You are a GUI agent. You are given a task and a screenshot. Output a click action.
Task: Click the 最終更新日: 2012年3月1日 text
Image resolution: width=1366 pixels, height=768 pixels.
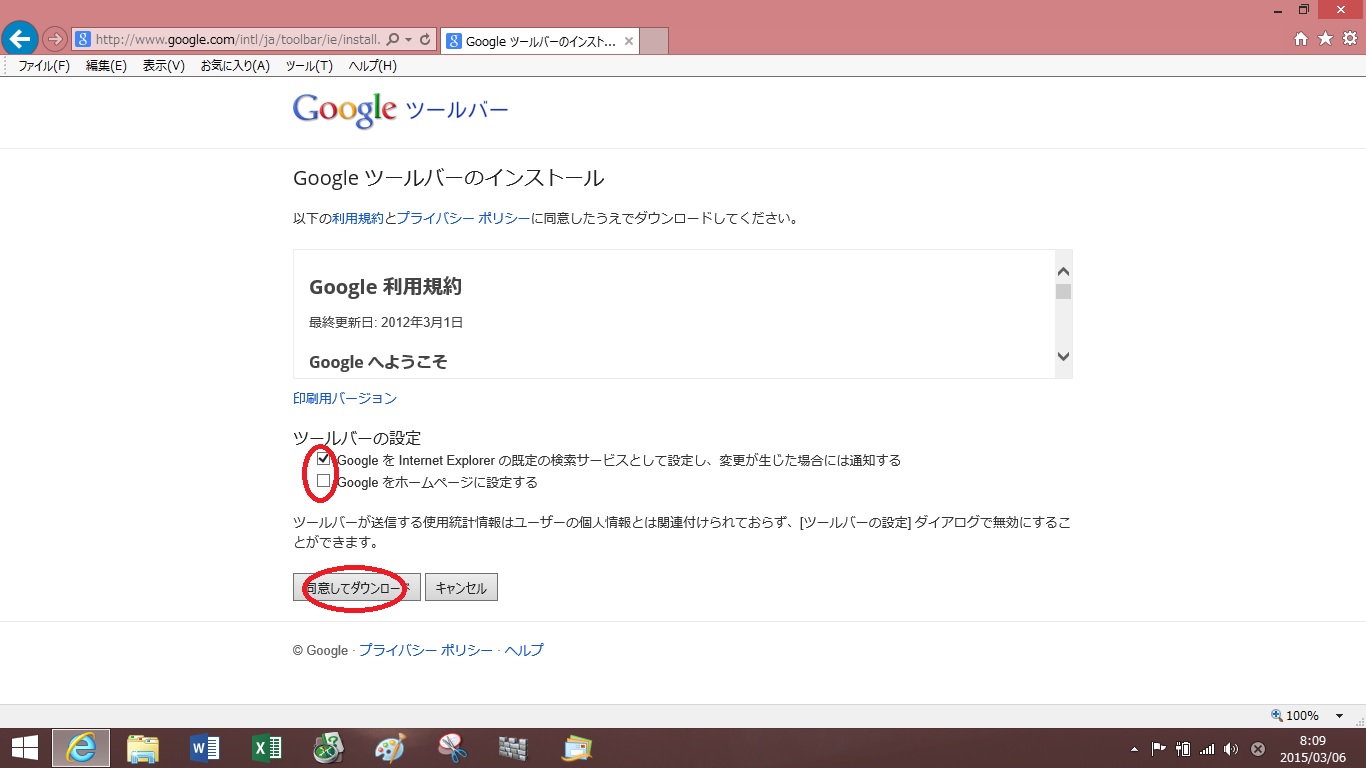point(386,323)
